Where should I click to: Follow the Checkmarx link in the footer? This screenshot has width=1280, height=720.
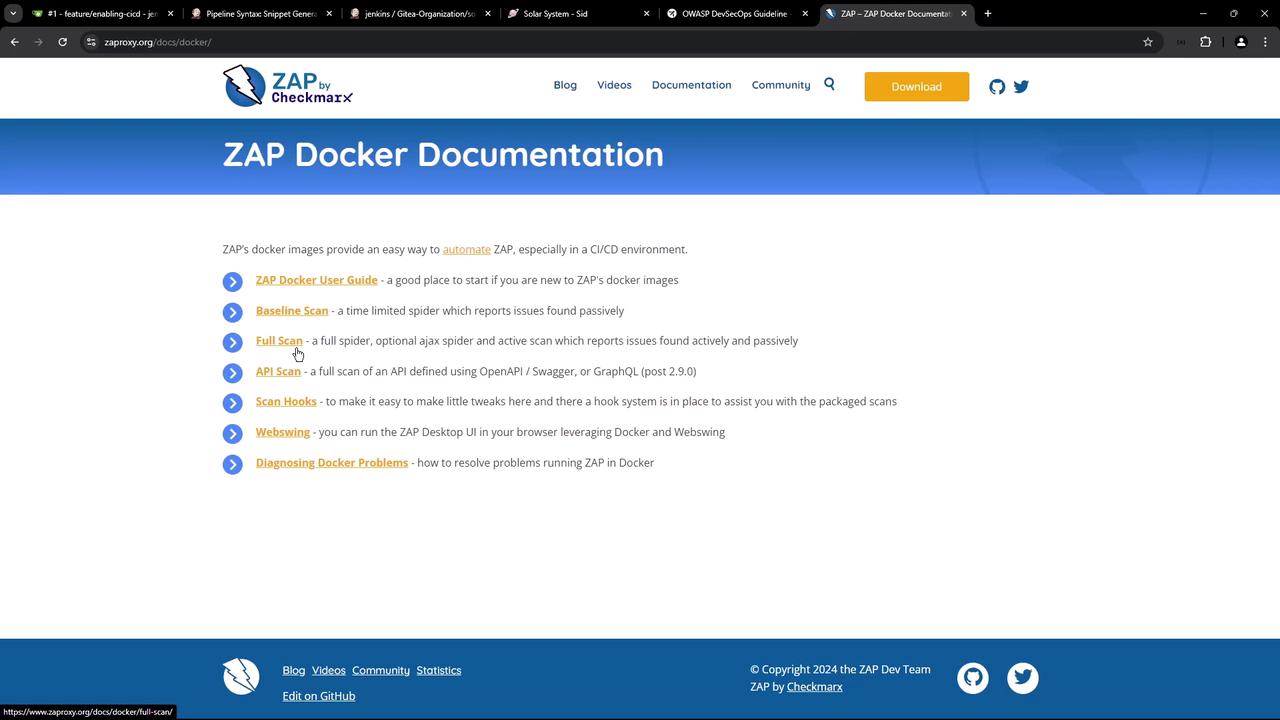pos(815,687)
